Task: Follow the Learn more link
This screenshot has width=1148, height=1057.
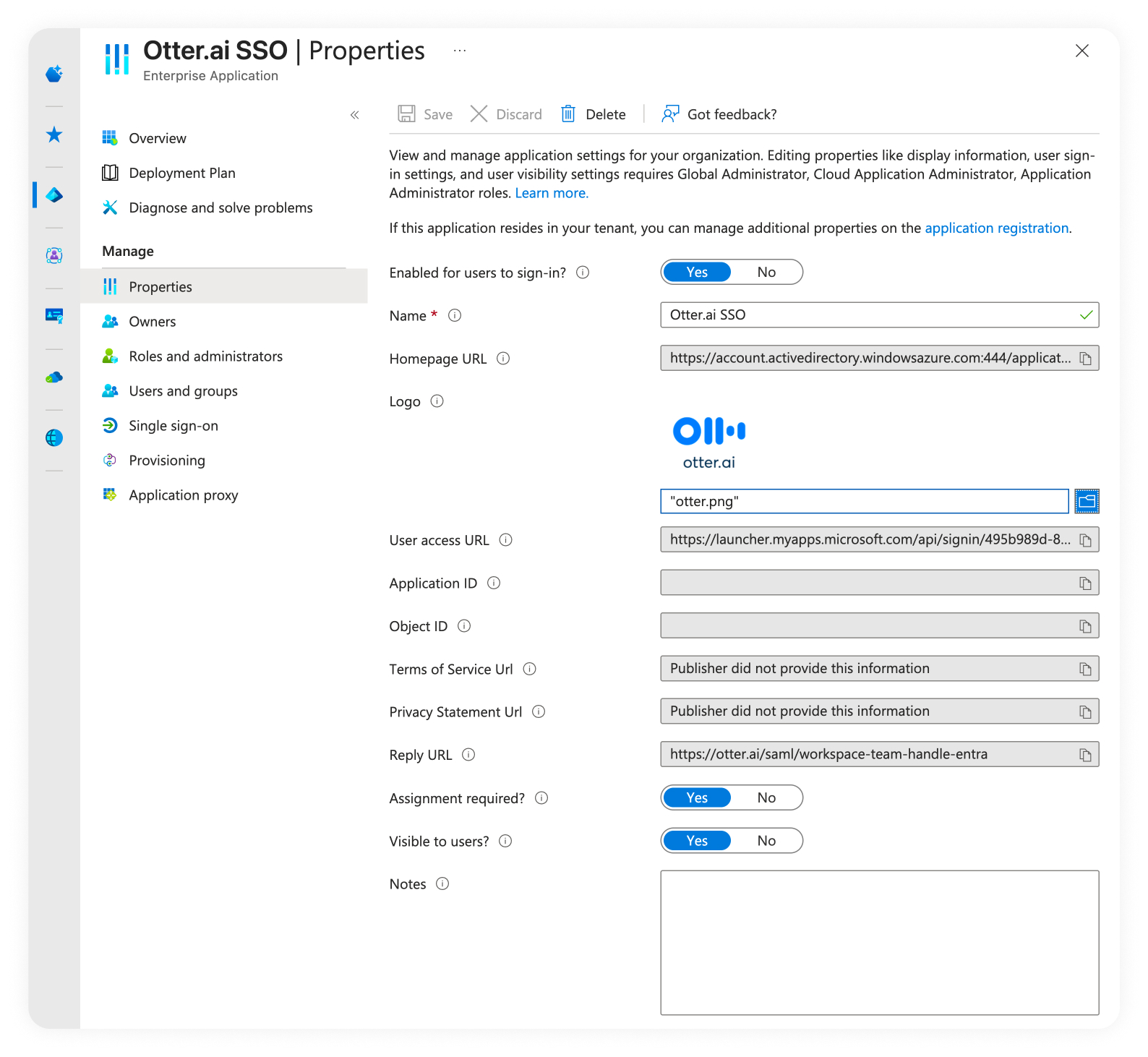Action: 552,193
